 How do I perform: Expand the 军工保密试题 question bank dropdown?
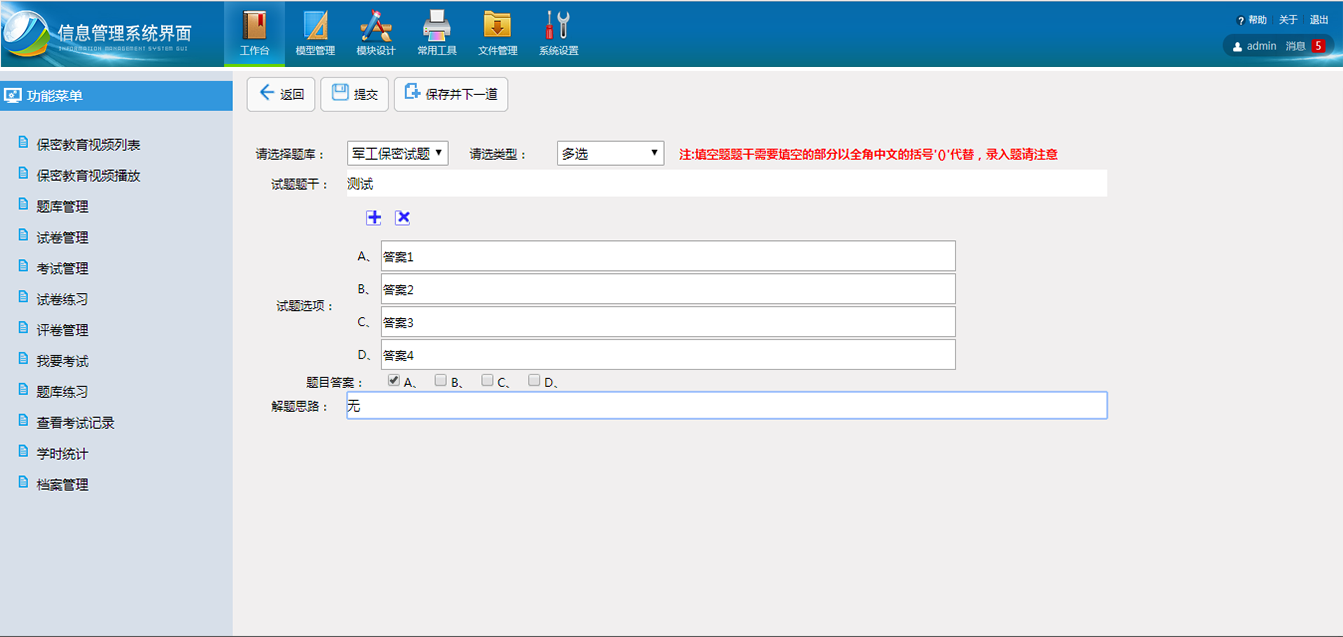tap(397, 153)
